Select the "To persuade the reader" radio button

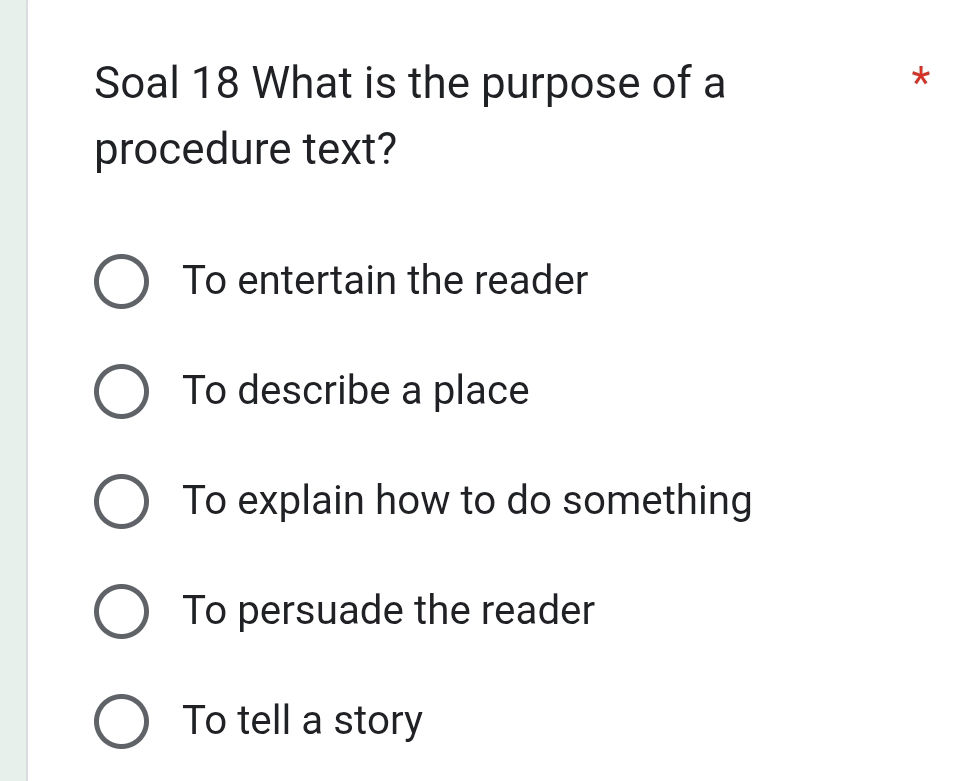121,611
